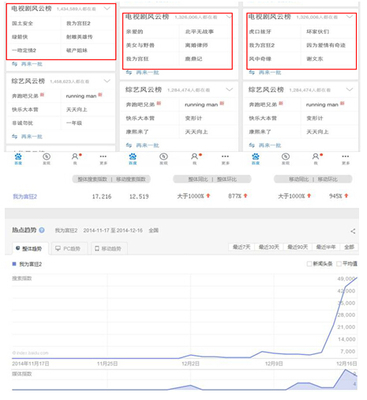This screenshot has width=367, height=400.
Task: Collapse 综艺风云榜 in the right phone screen
Action: click(x=349, y=90)
